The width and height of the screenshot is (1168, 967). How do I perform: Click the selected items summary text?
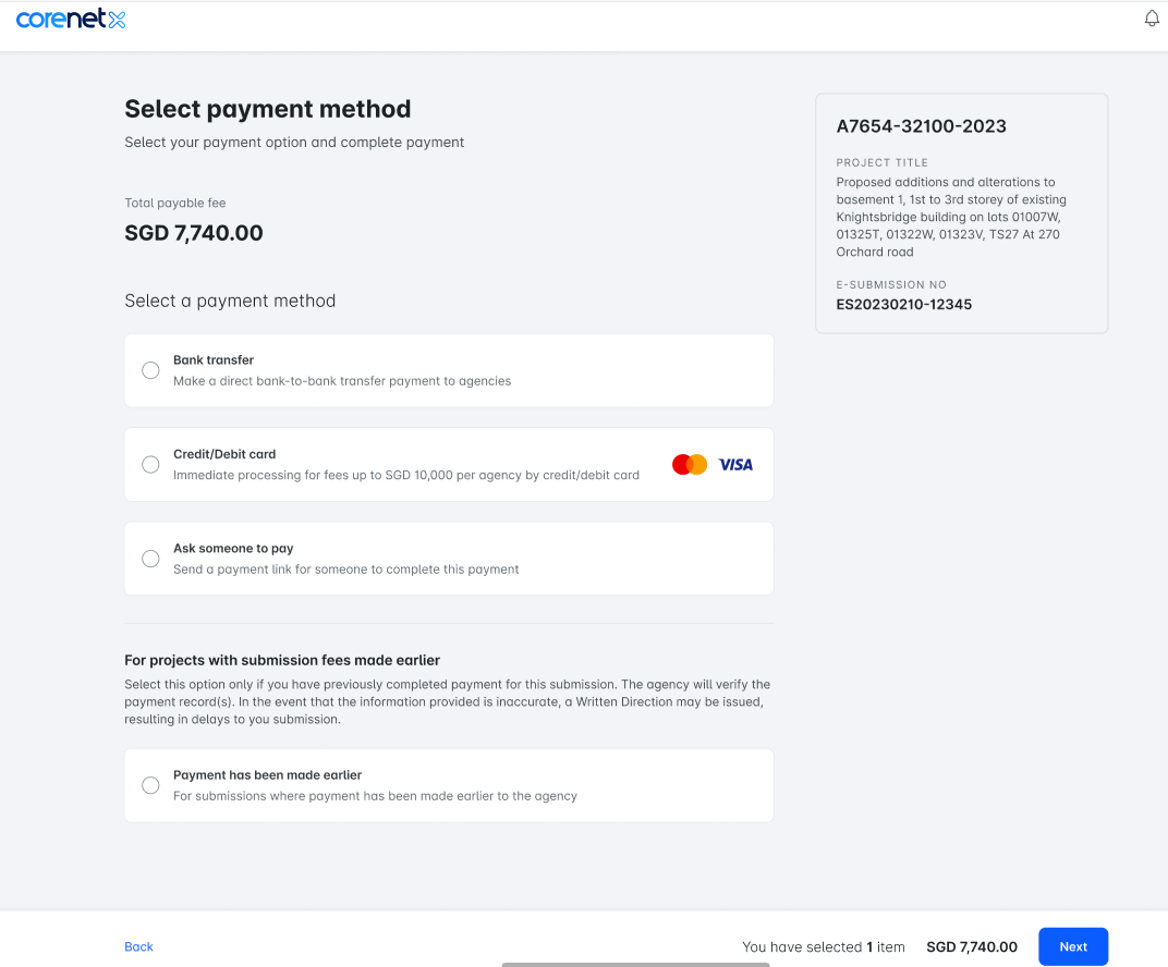point(824,946)
